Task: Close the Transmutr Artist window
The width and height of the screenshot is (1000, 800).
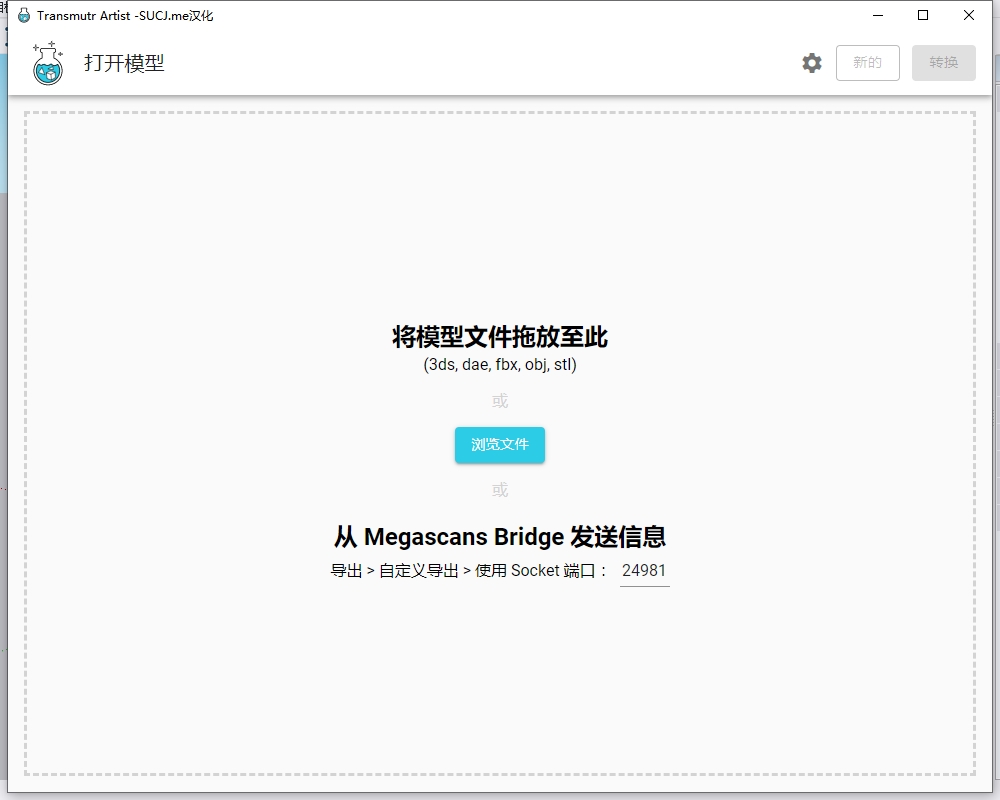Action: pyautogui.click(x=969, y=15)
